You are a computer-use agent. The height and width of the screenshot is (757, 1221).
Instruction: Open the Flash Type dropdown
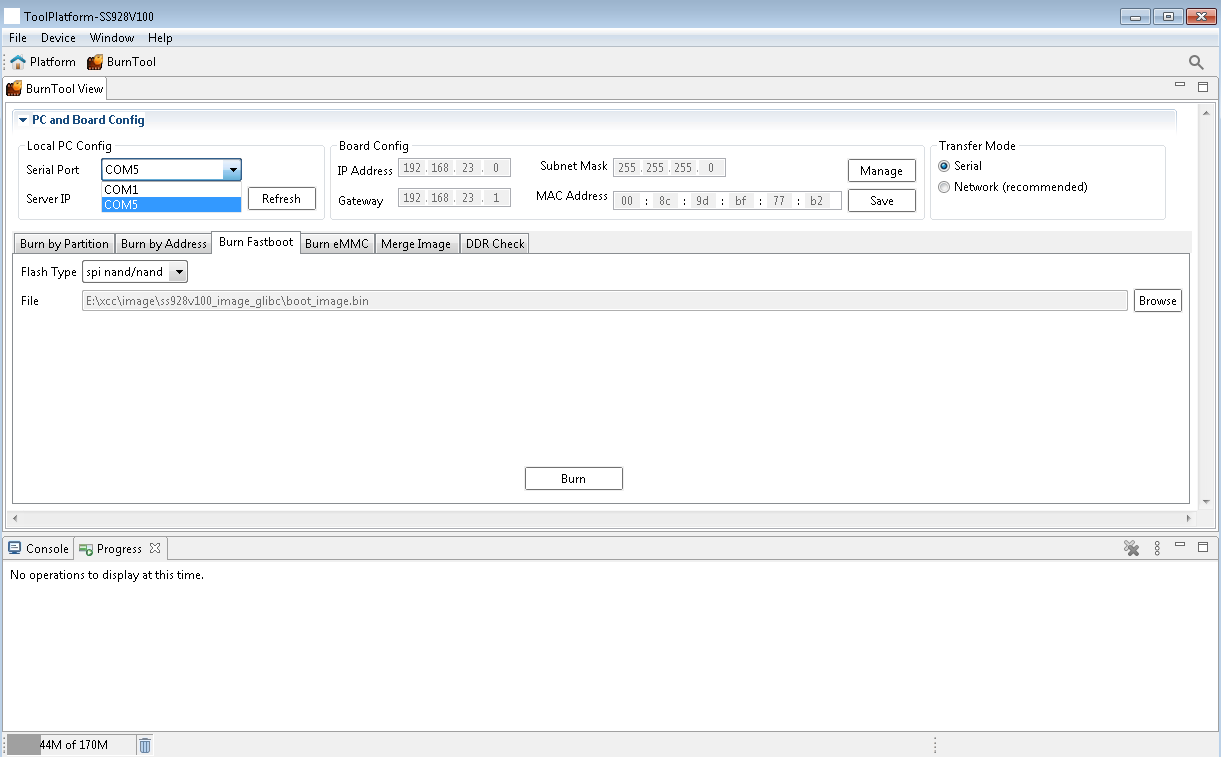click(x=178, y=272)
